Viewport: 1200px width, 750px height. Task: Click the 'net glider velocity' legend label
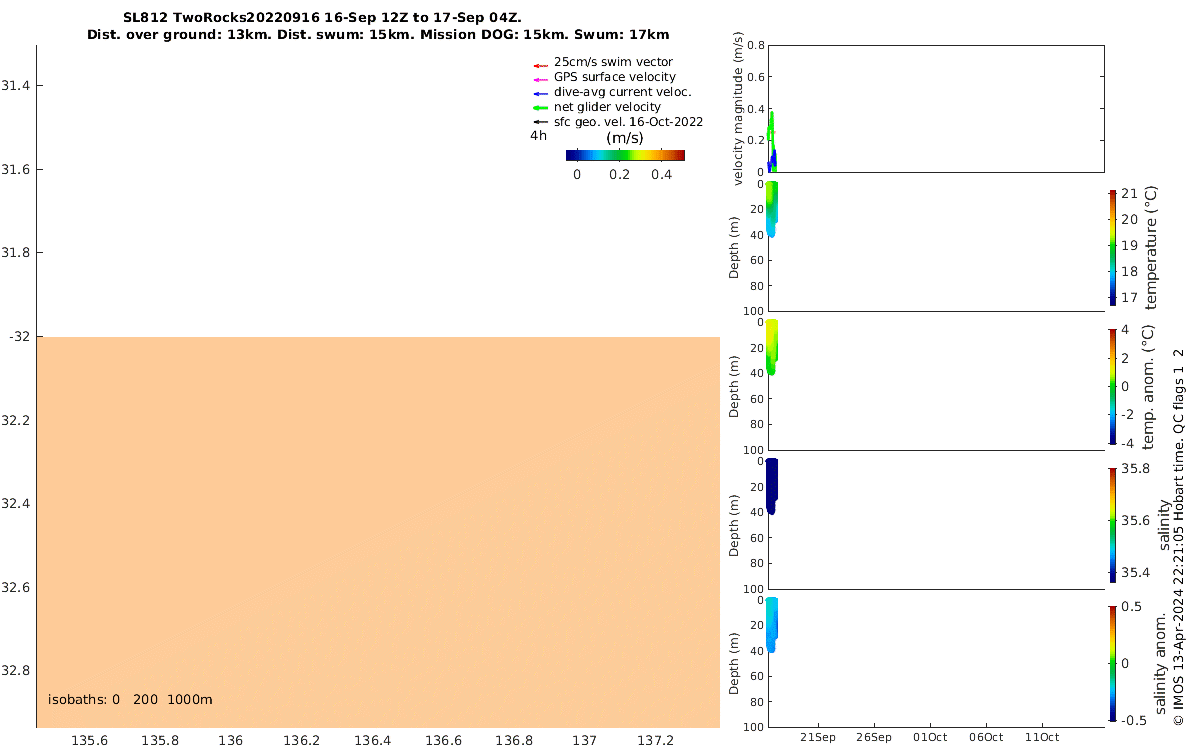607,107
